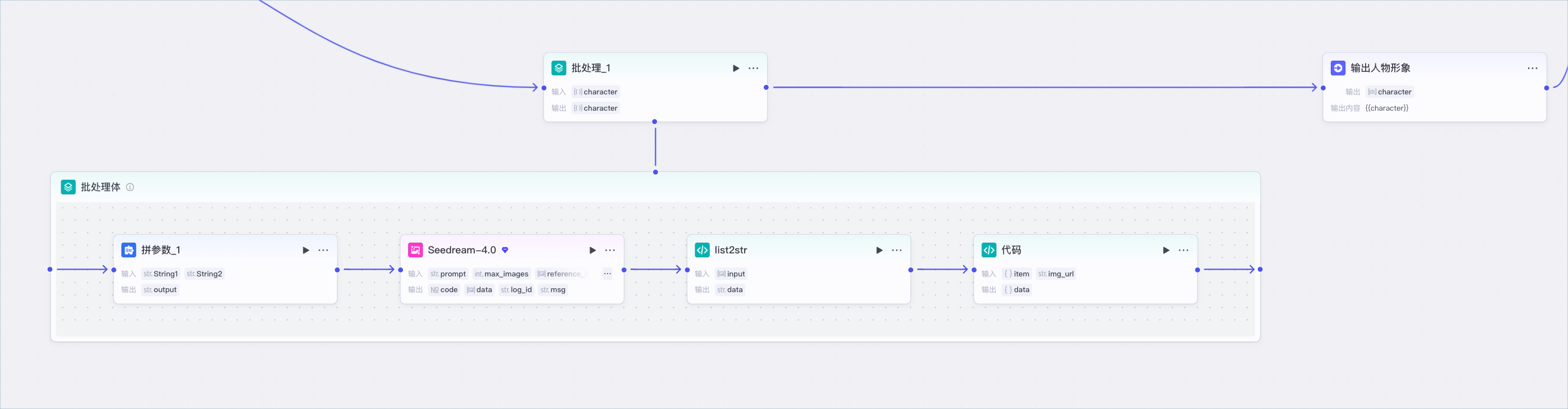Click the 代码 code node icon
Image resolution: width=1568 pixels, height=409 pixels.
(989, 250)
